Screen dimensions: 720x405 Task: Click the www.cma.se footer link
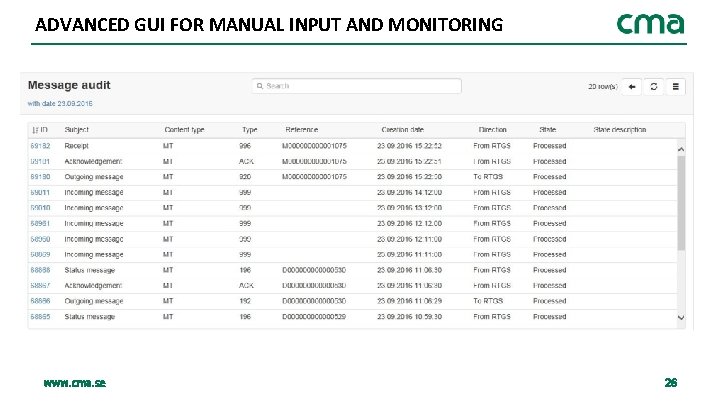pos(75,383)
